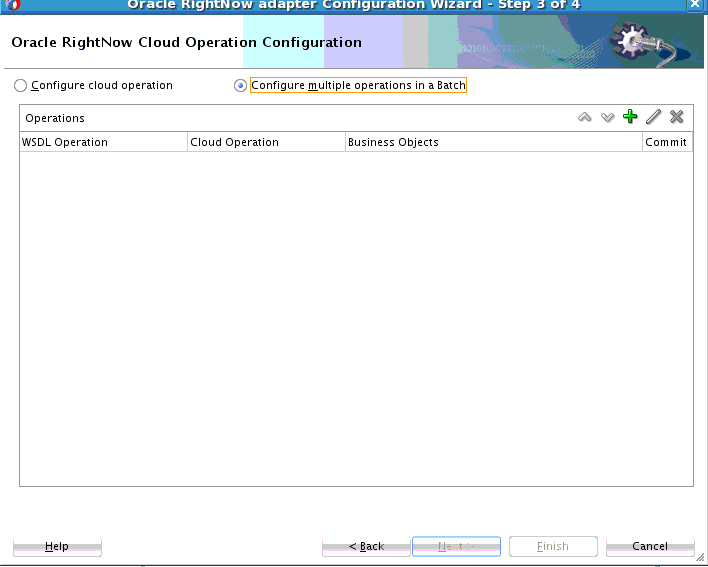Delete operation with X icon
This screenshot has height=567, width=708.
point(676,116)
